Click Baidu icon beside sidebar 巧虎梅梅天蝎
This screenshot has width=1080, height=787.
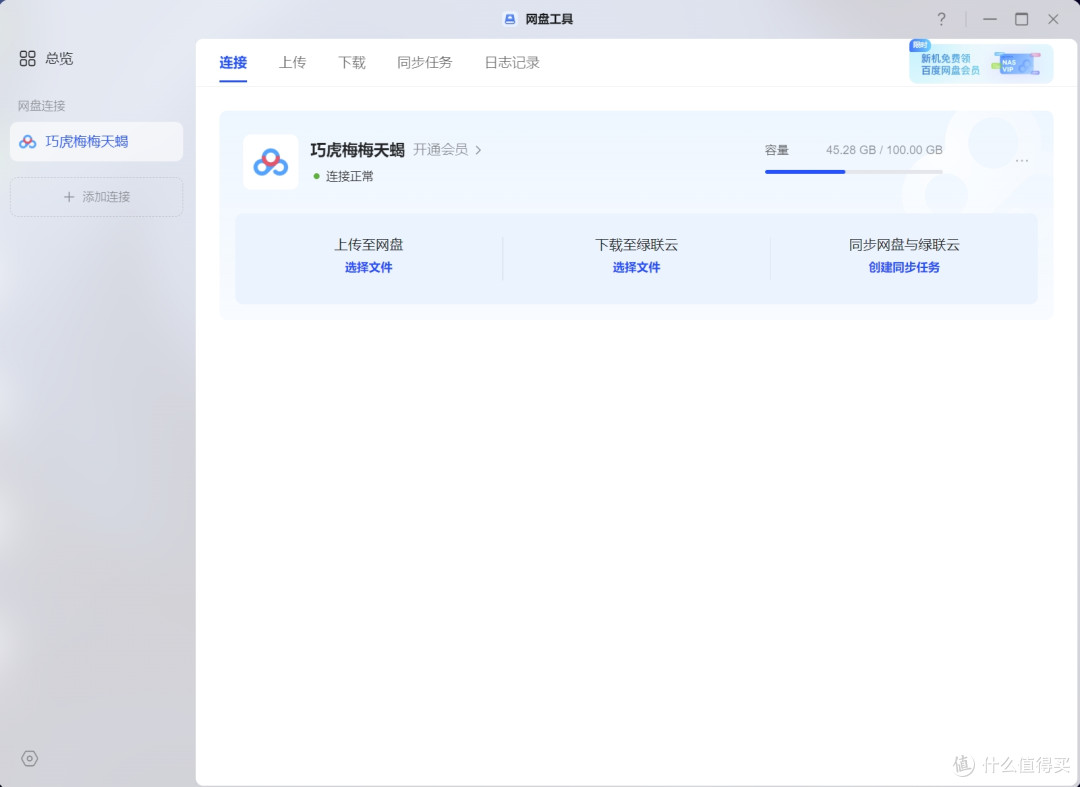point(28,142)
